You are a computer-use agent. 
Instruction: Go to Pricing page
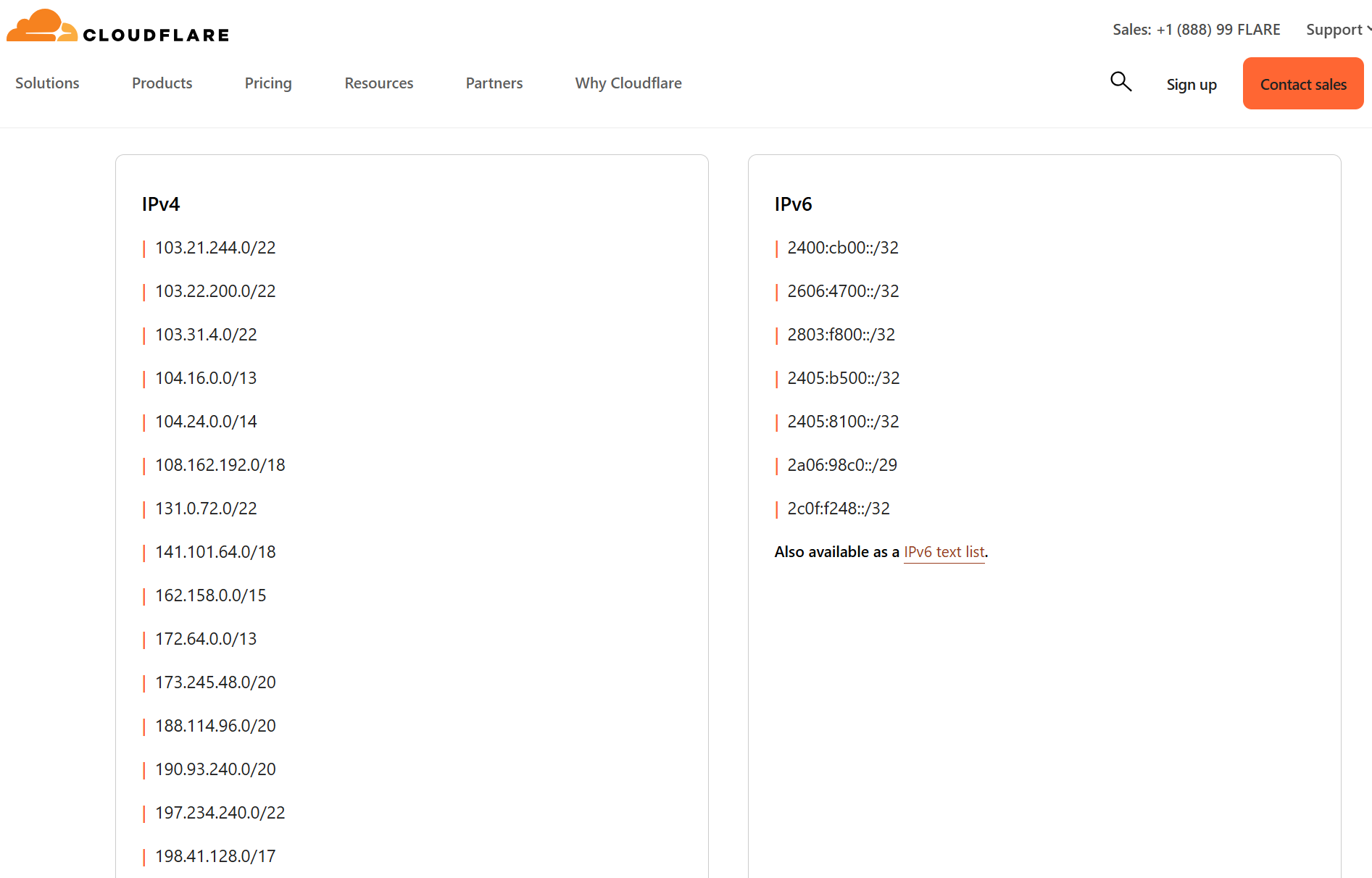pyautogui.click(x=268, y=83)
